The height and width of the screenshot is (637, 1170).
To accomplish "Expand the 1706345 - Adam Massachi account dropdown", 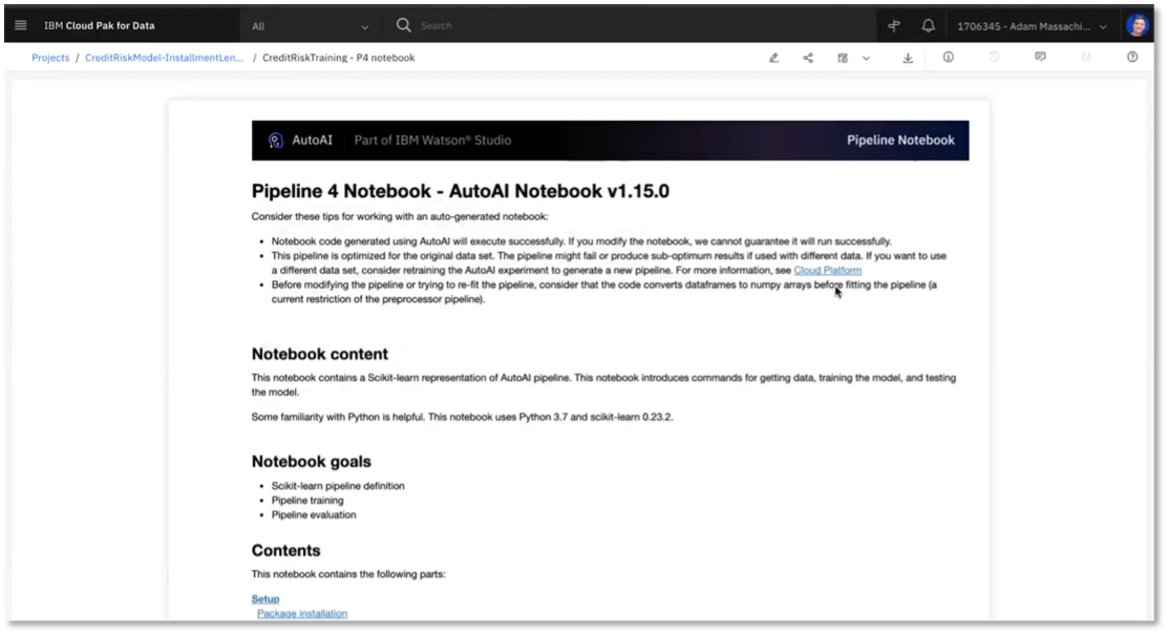I will (1032, 27).
